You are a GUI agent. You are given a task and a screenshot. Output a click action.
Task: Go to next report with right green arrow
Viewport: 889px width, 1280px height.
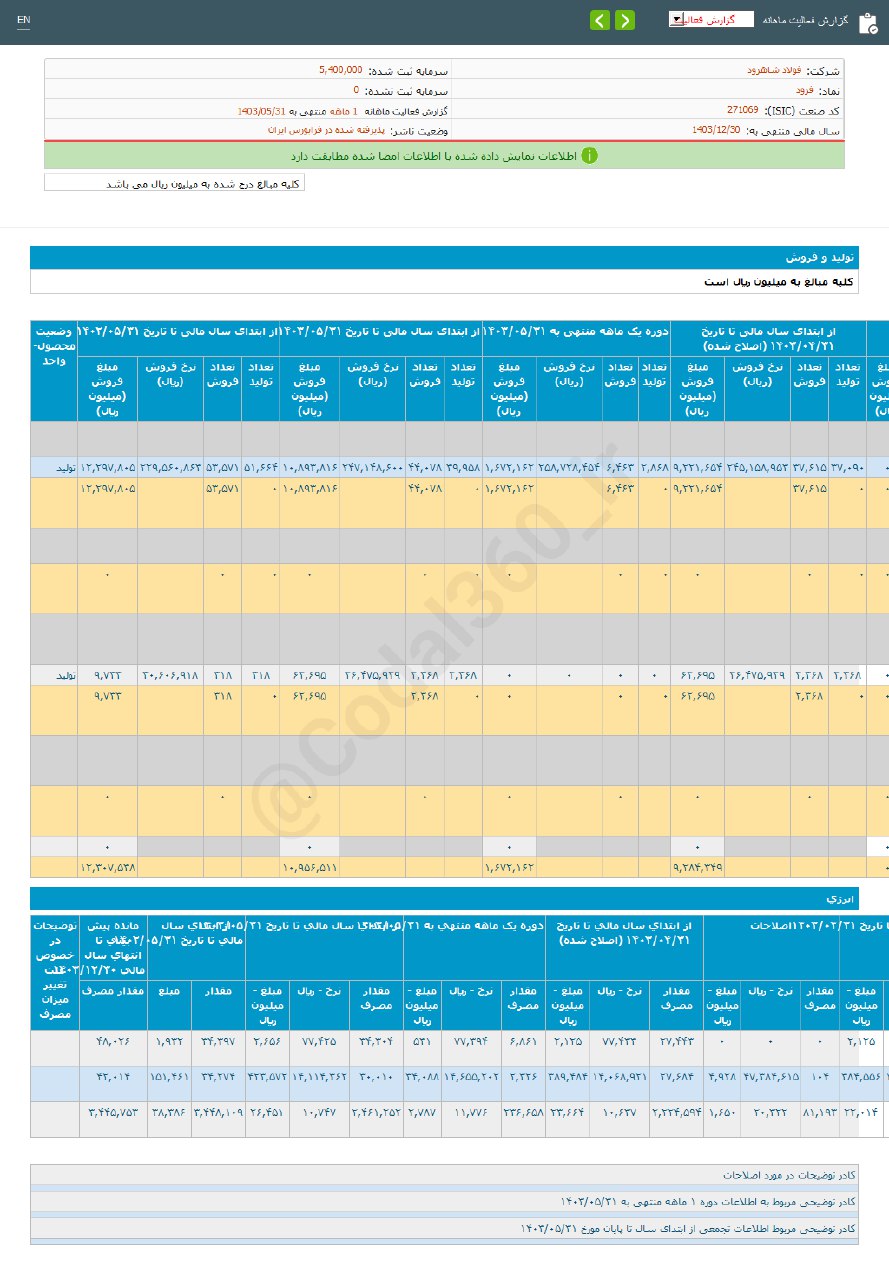625,20
